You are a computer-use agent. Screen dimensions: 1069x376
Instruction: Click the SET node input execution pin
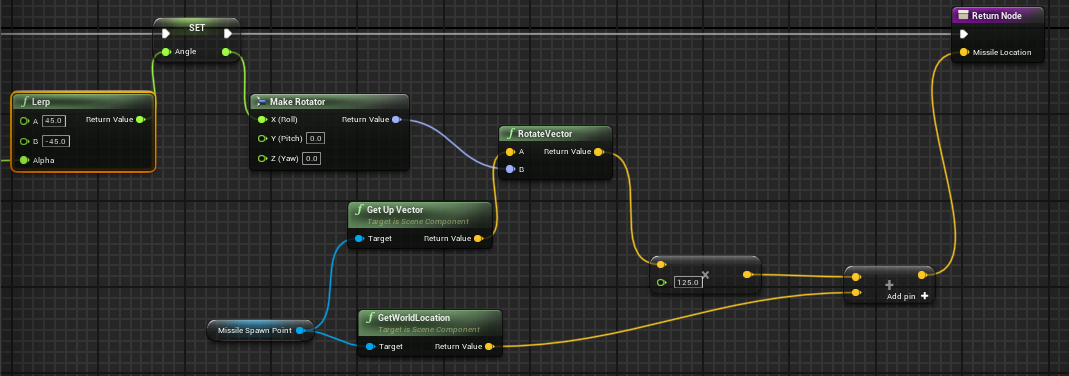165,33
